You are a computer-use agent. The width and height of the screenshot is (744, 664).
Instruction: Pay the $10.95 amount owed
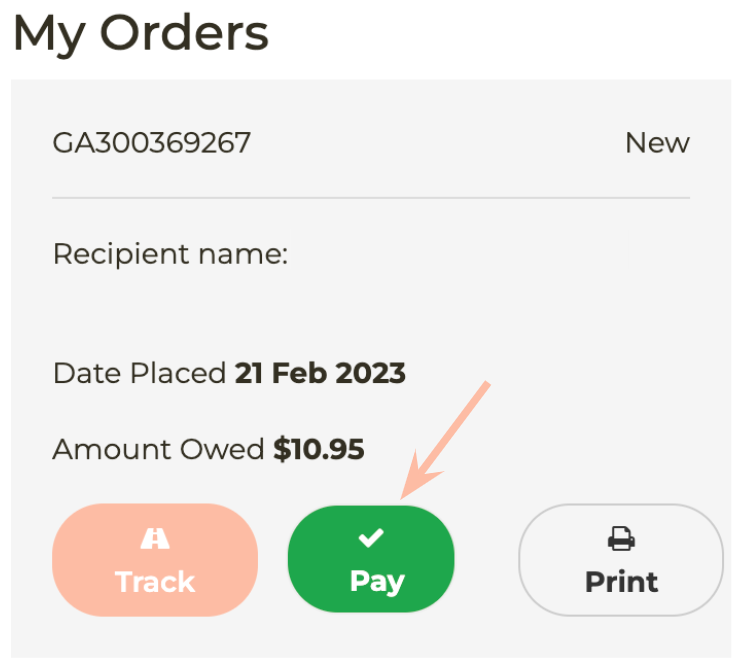coord(371,559)
